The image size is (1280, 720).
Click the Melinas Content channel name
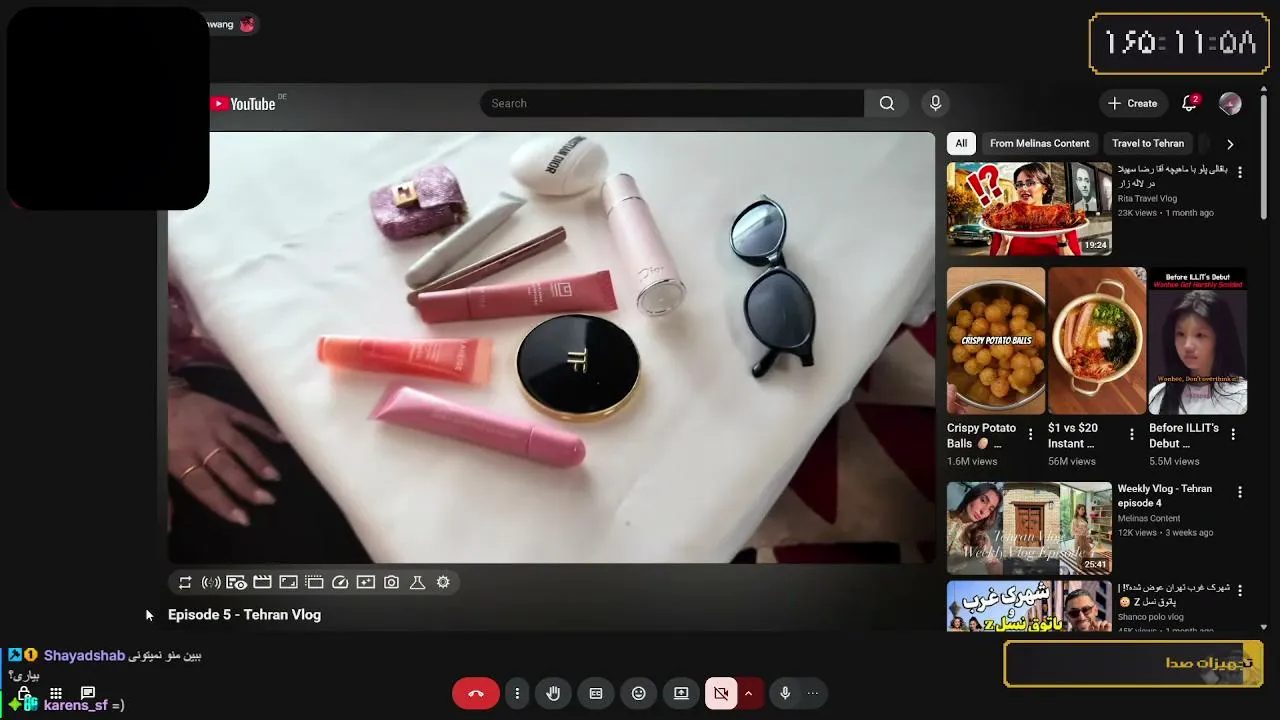1149,518
